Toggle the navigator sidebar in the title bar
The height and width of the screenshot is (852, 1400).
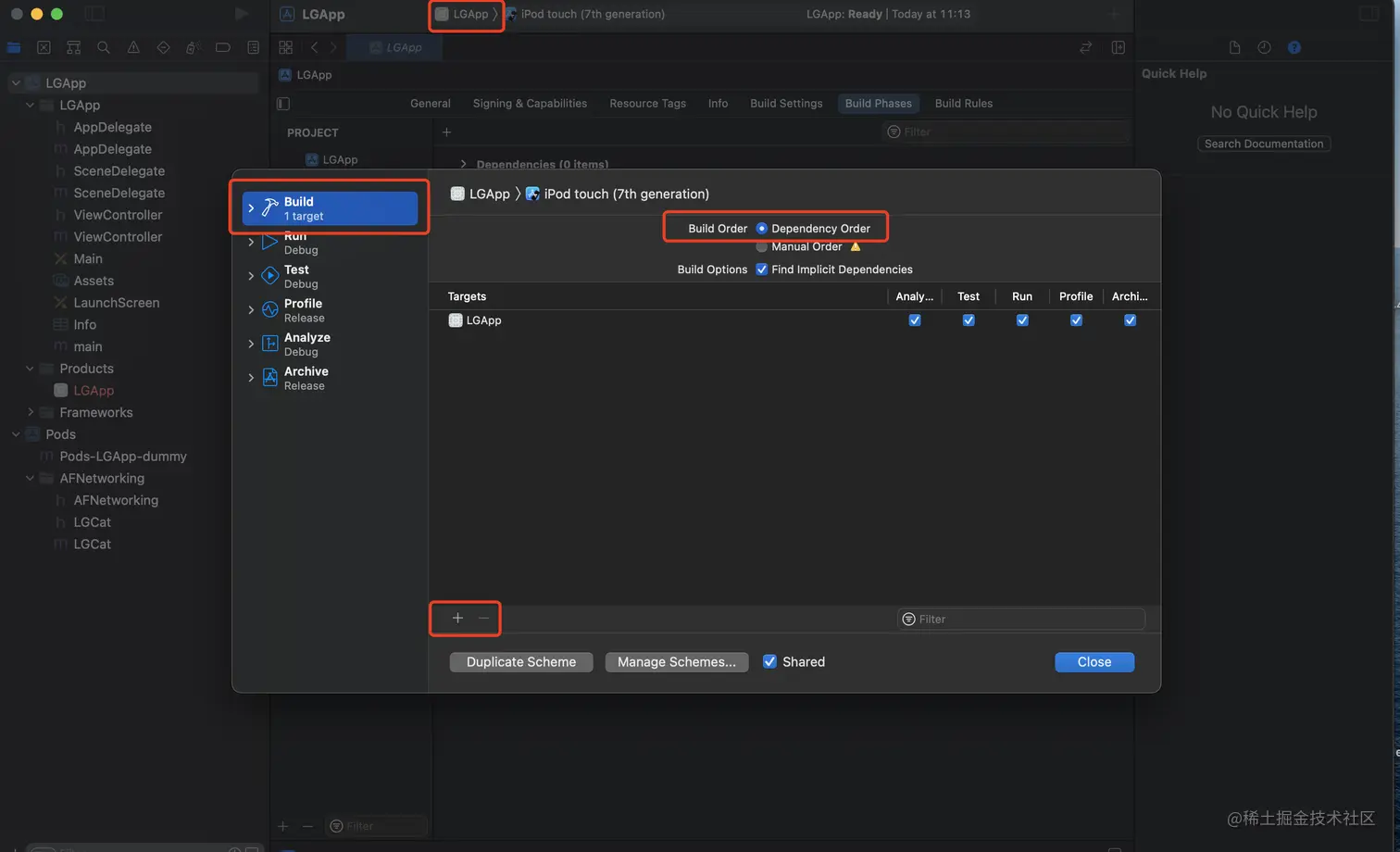[x=94, y=14]
